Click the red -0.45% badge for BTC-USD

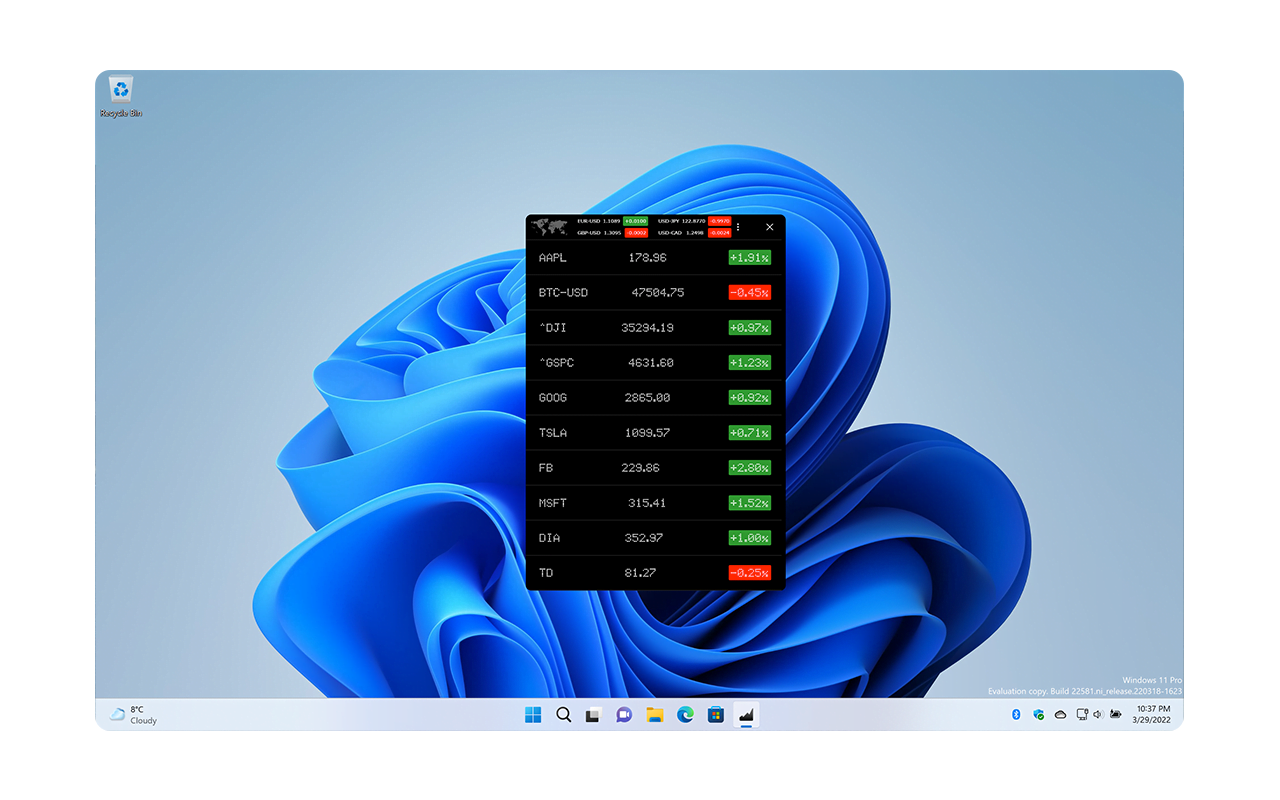(750, 292)
